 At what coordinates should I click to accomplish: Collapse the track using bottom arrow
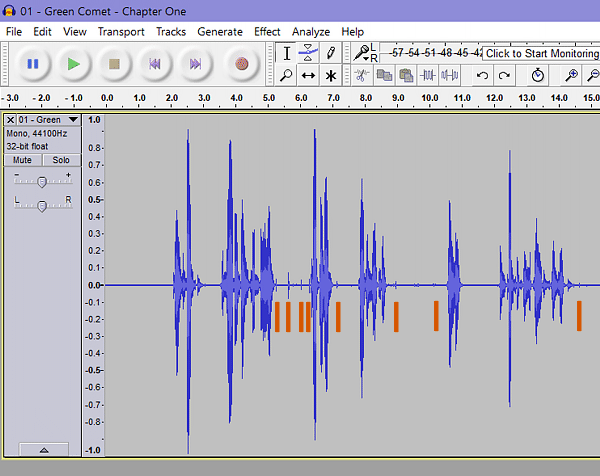coord(43,450)
